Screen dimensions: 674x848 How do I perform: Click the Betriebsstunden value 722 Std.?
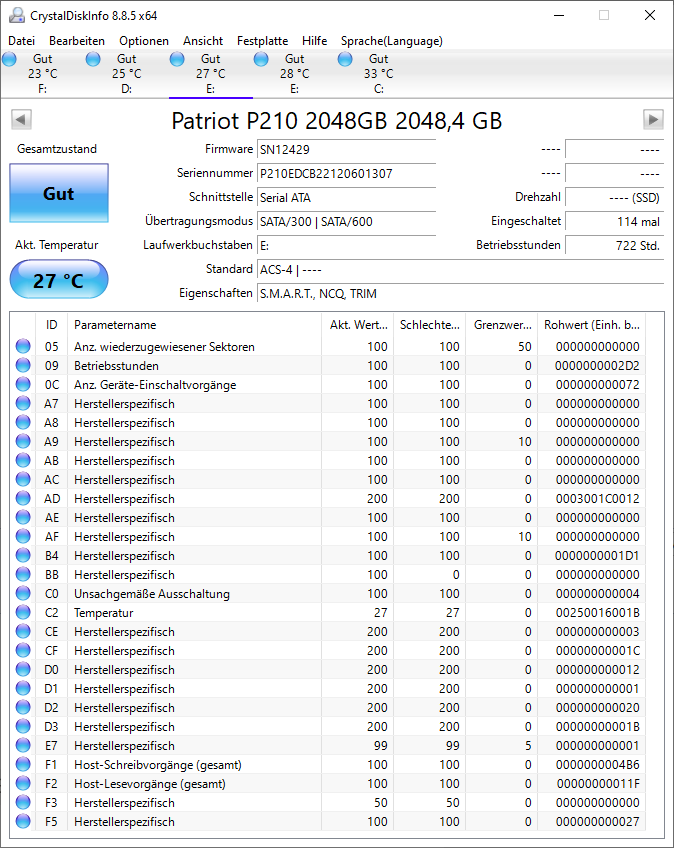point(614,245)
